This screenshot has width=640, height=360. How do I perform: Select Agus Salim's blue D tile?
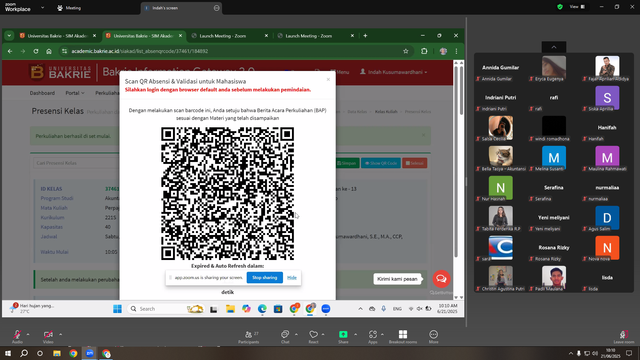(607, 218)
